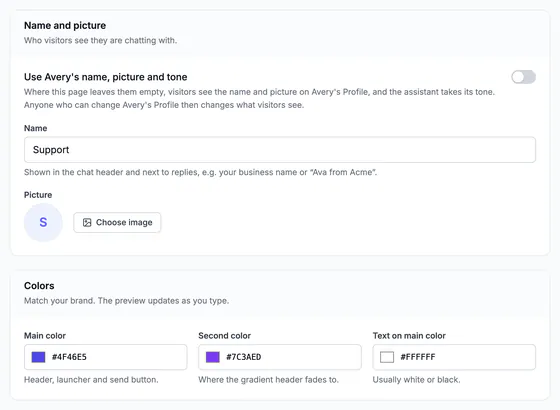Image resolution: width=560 pixels, height=410 pixels.
Task: Click the Colors section heading
Action: coord(39,286)
